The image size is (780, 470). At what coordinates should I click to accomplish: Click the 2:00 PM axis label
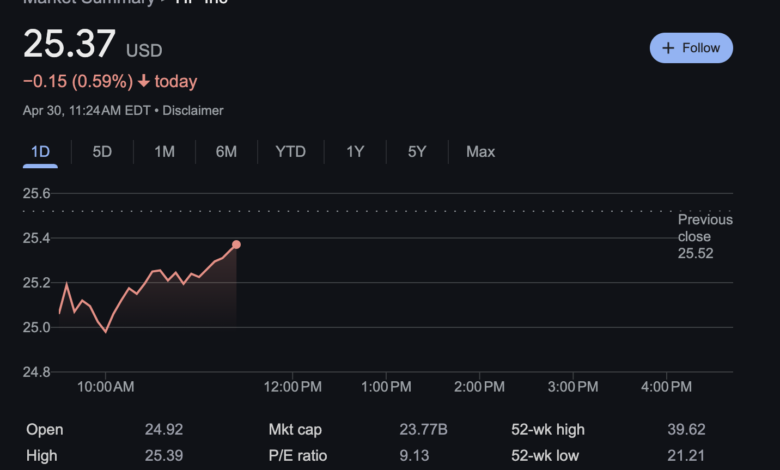(x=479, y=386)
